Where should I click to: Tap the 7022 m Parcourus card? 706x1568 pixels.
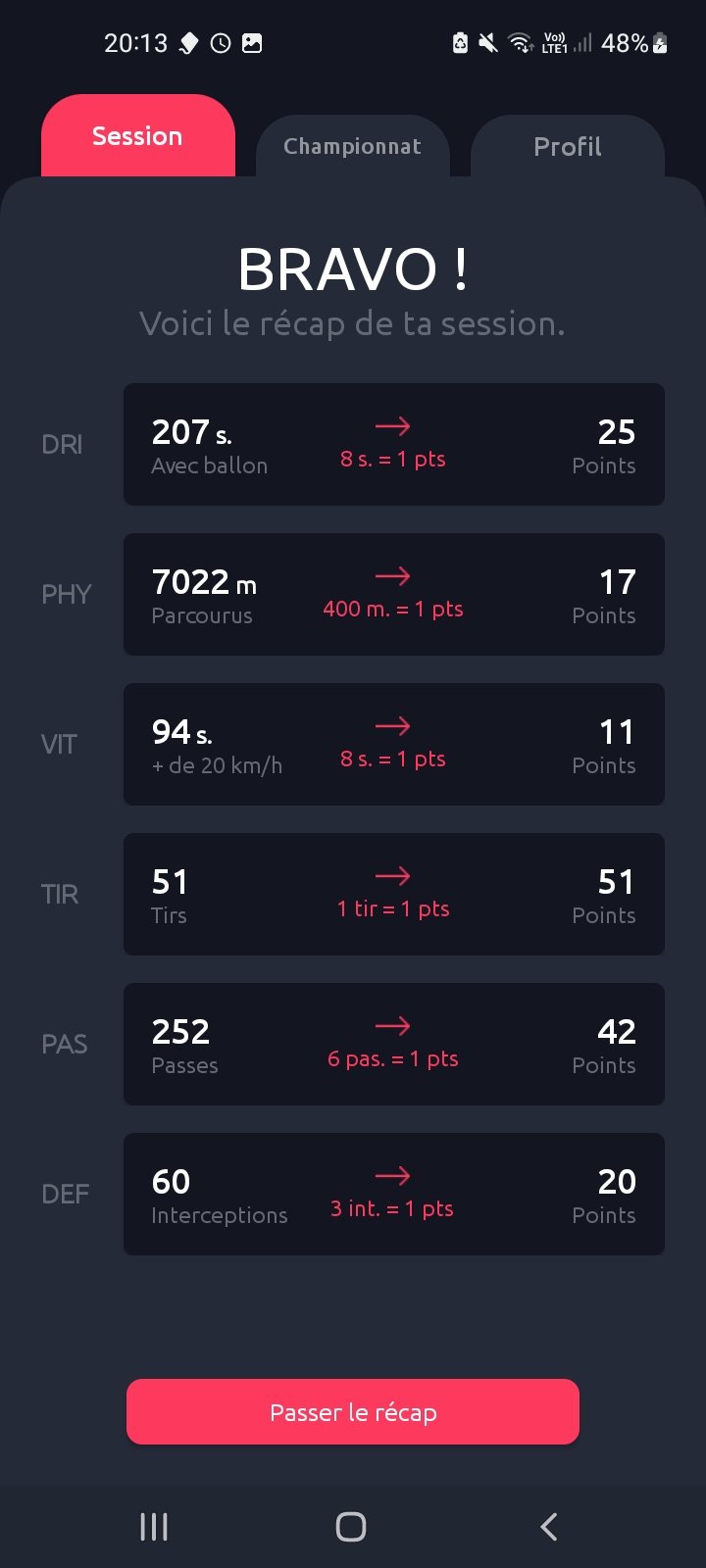pyautogui.click(x=393, y=594)
